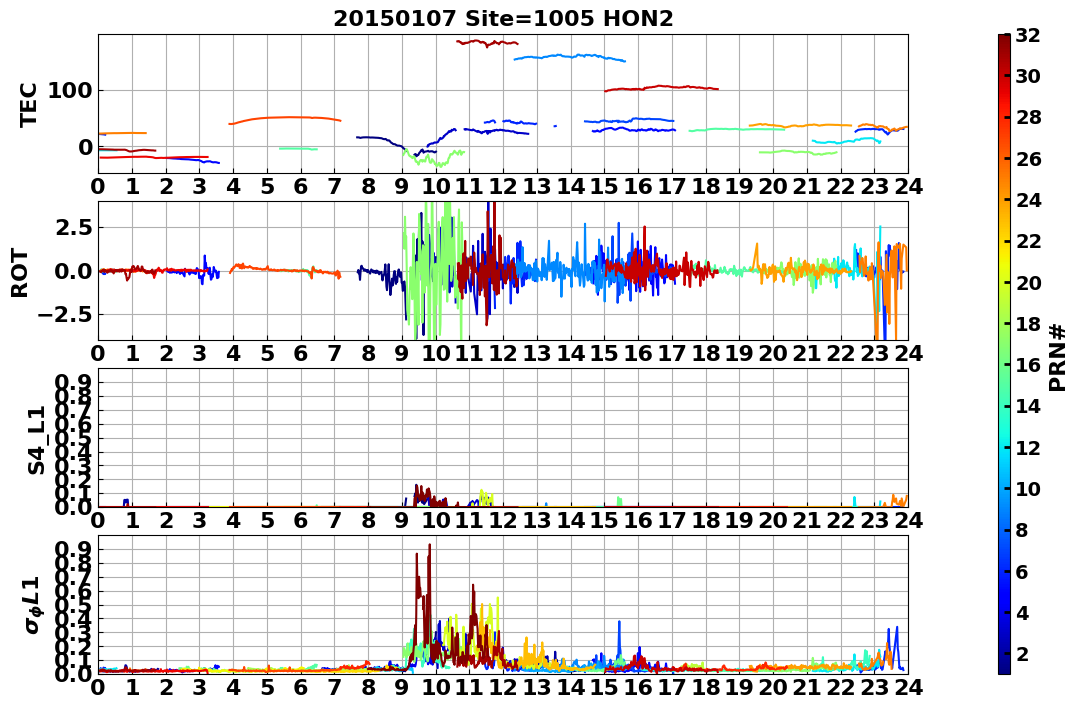
Task: Click colorbar tick label '30'
Action: click(1028, 76)
